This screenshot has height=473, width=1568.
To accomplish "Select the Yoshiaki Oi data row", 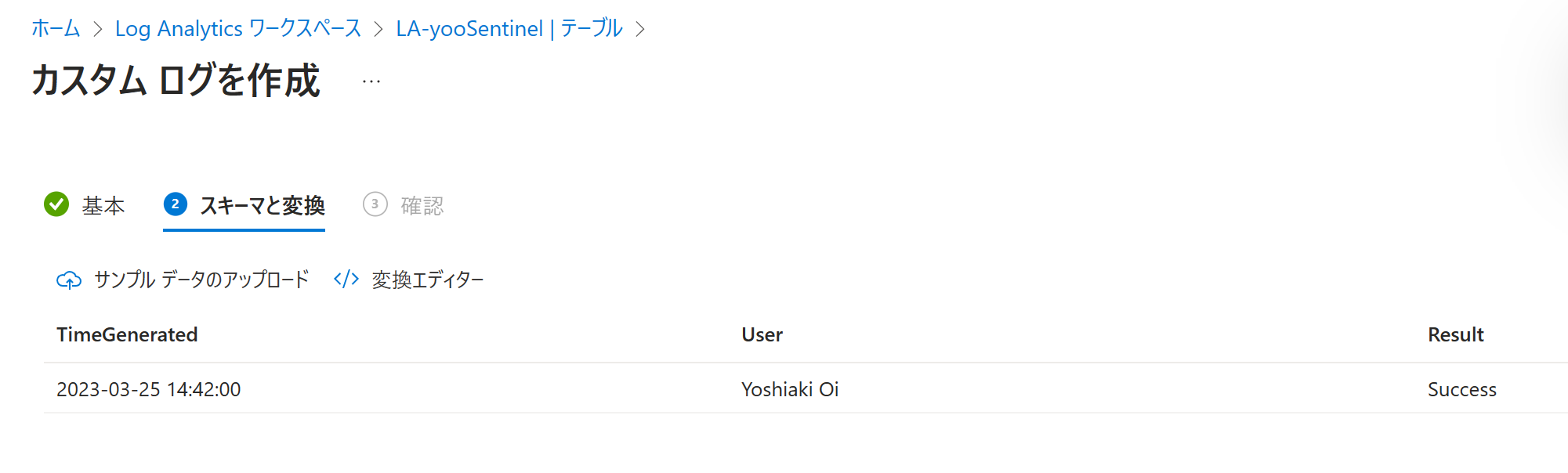I will [x=789, y=389].
